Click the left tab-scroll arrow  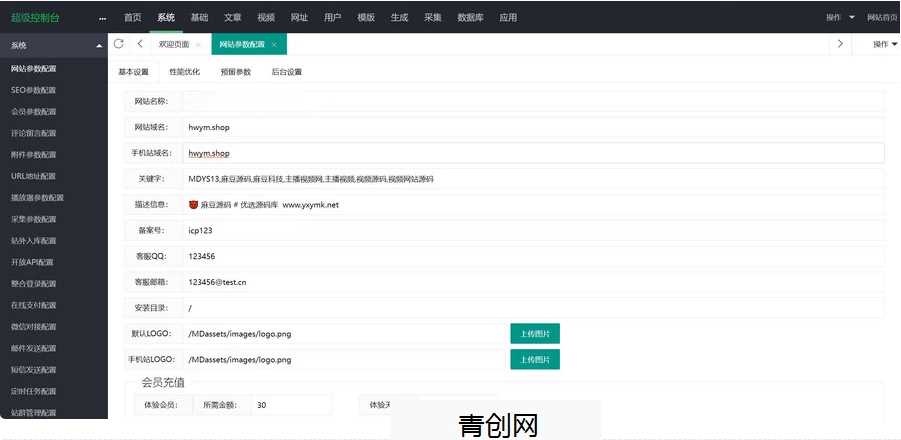point(140,44)
